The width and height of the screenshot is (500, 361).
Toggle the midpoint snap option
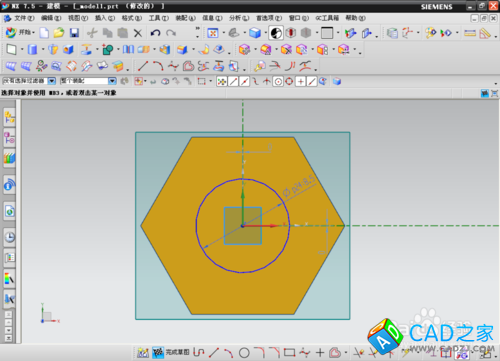[245, 81]
